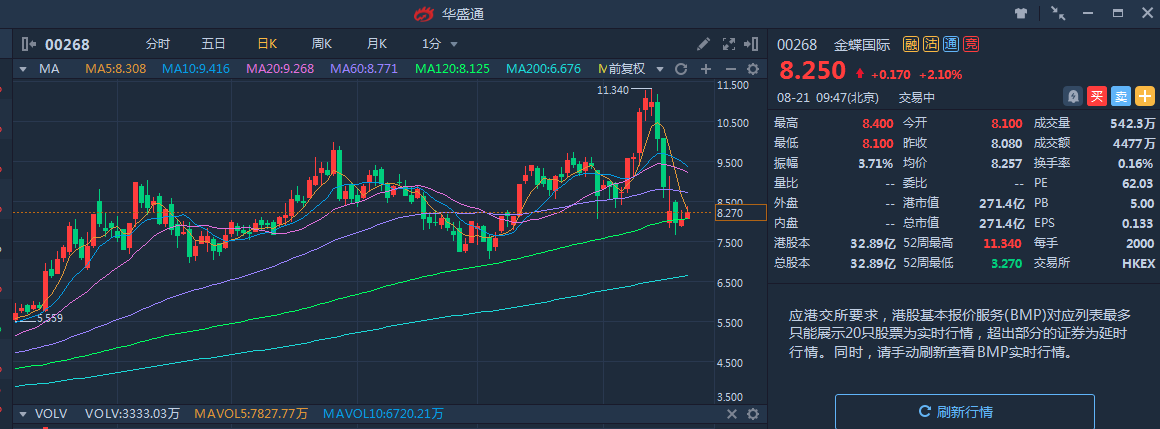
Task: Click the red 买 buy button
Action: coord(1097,97)
